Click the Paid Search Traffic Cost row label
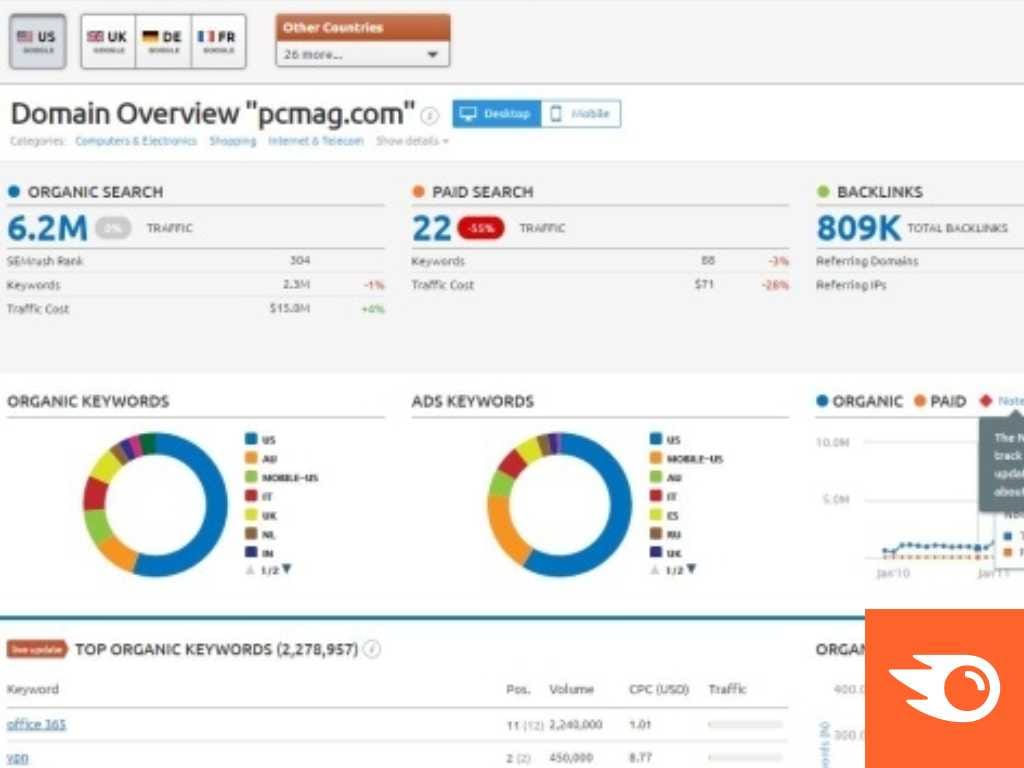 [x=443, y=284]
